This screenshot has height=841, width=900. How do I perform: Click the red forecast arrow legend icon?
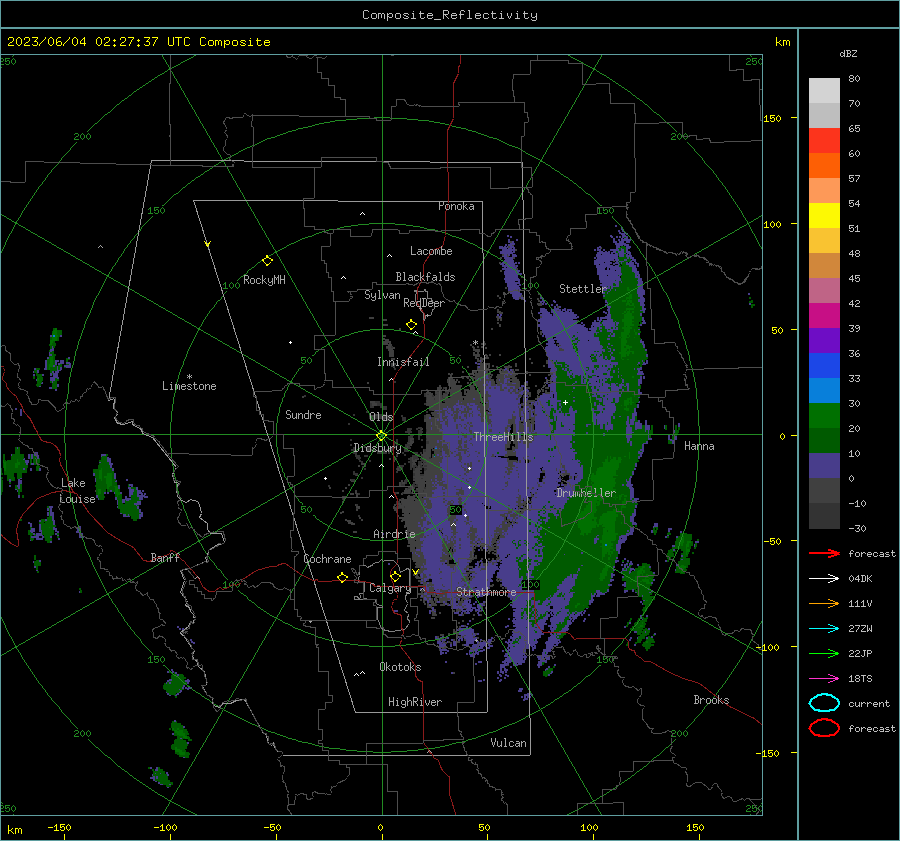(x=824, y=553)
